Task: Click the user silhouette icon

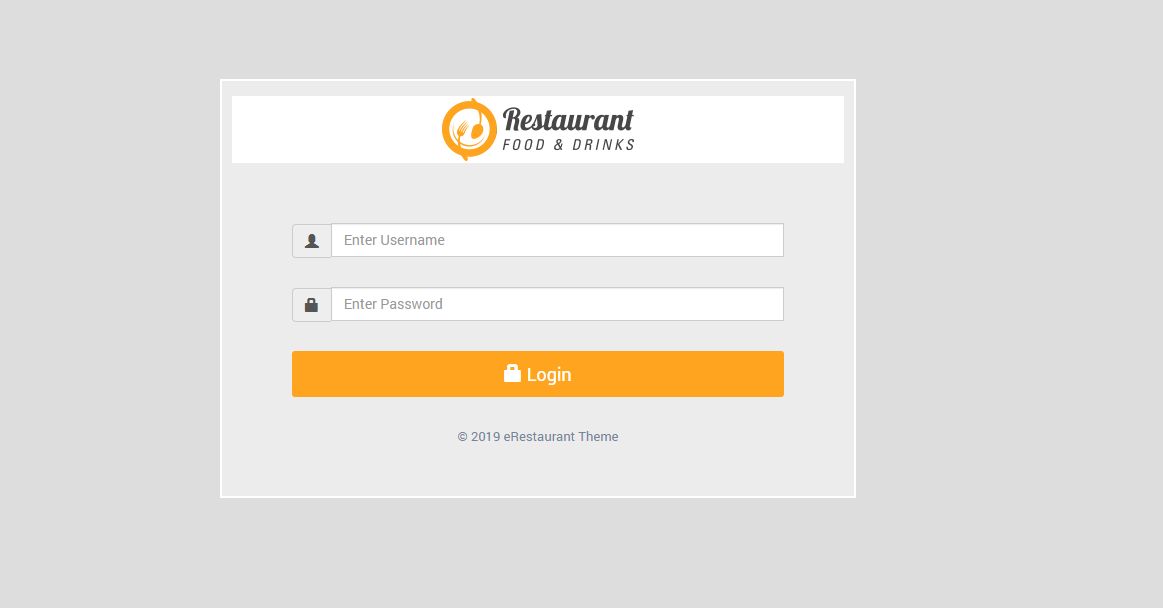Action: 312,241
